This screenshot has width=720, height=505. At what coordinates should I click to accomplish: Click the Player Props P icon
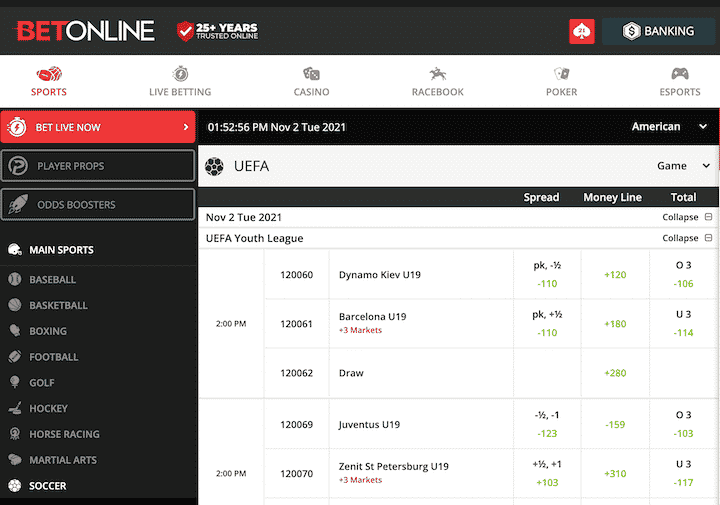(18, 166)
